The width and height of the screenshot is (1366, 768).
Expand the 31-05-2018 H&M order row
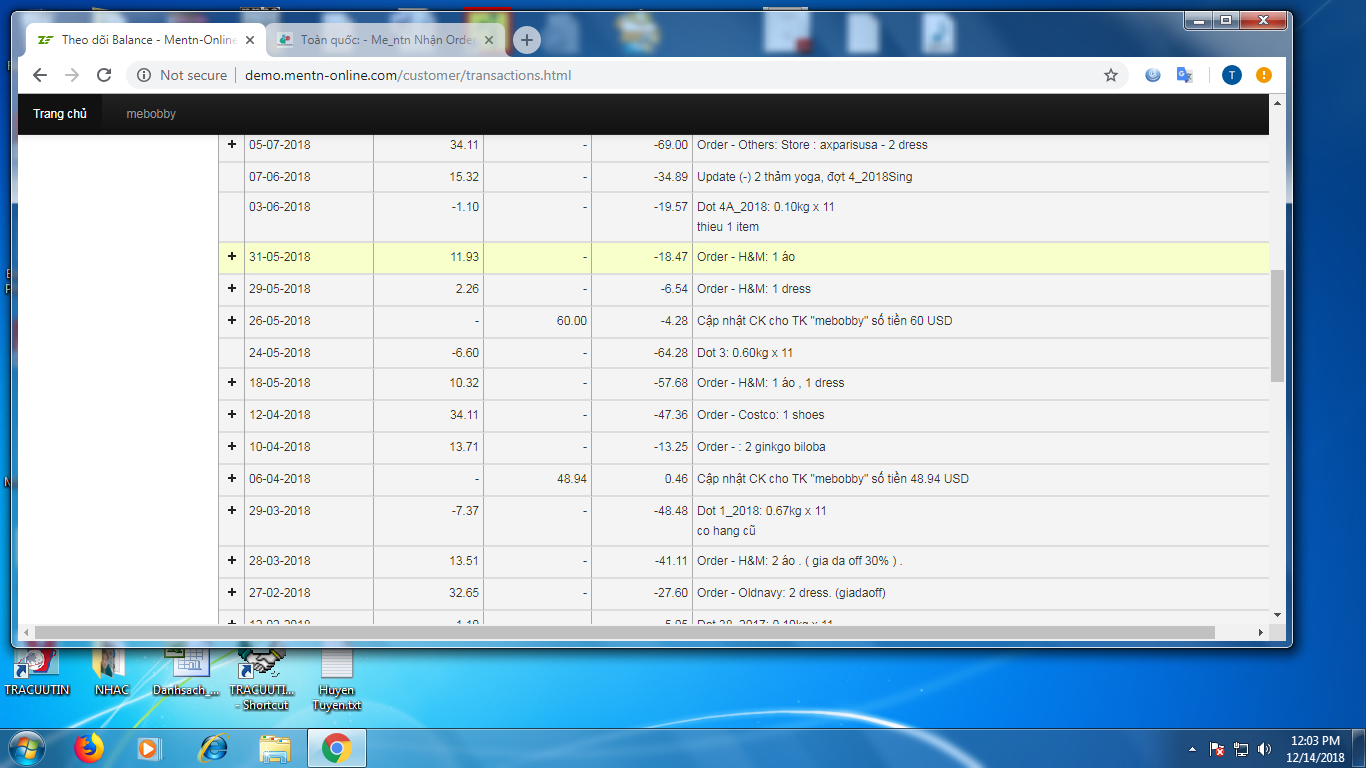(232, 257)
